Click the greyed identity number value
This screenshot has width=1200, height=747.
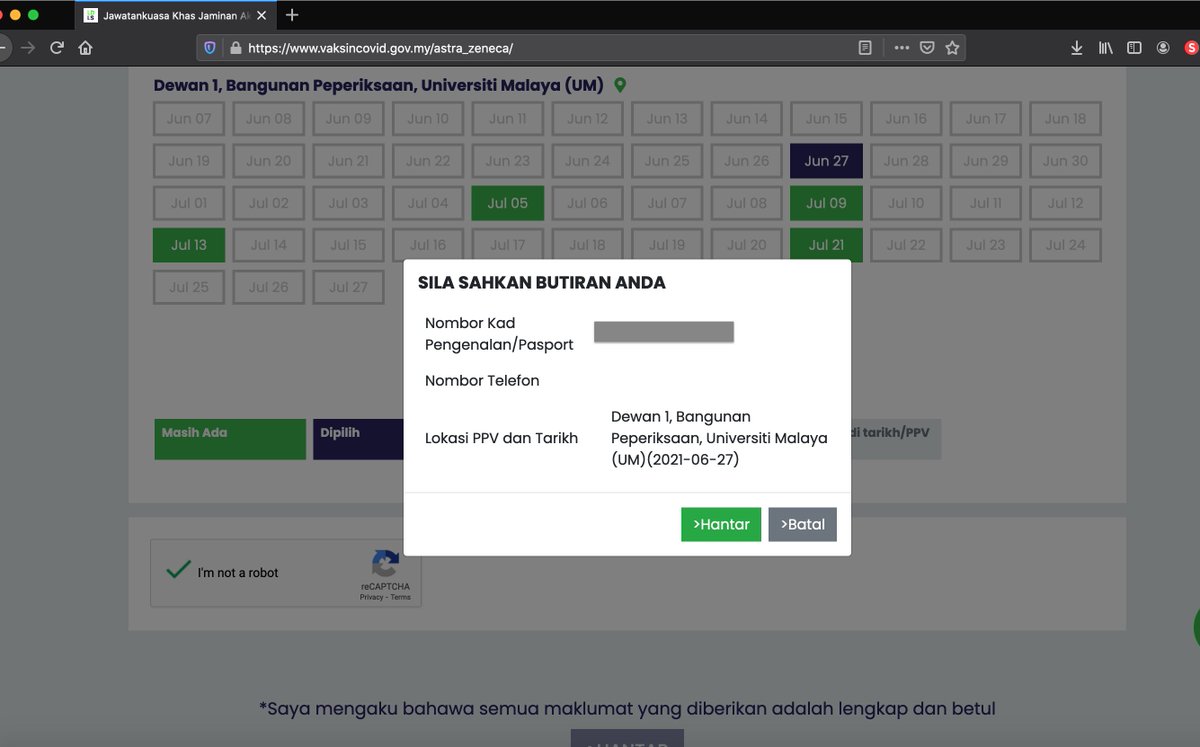click(664, 332)
